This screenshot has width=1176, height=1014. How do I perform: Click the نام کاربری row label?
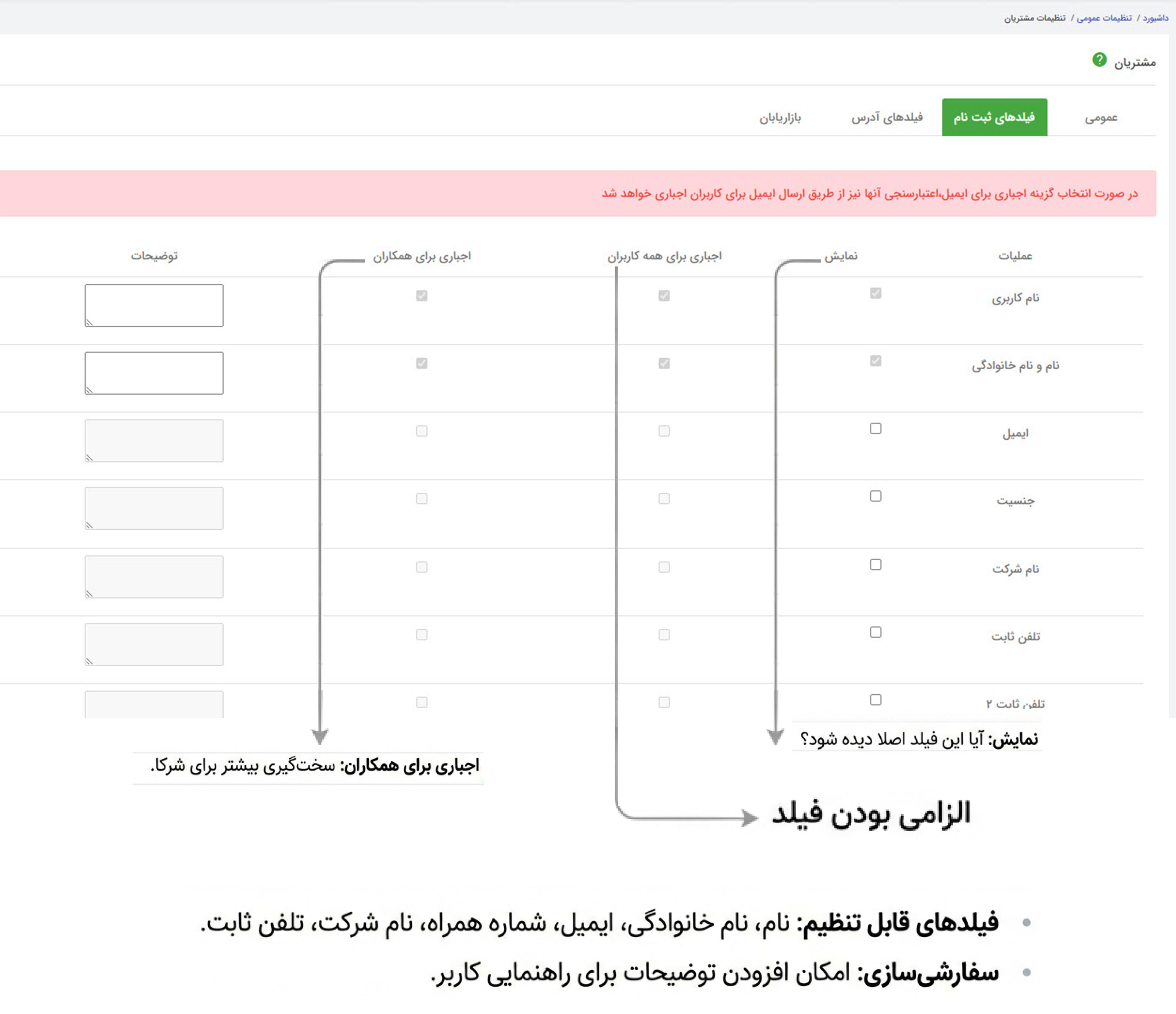1015,298
